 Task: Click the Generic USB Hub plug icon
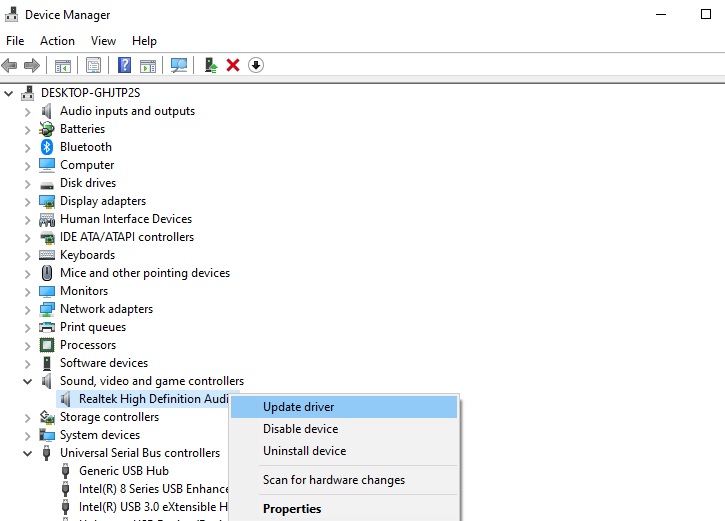coord(66,471)
